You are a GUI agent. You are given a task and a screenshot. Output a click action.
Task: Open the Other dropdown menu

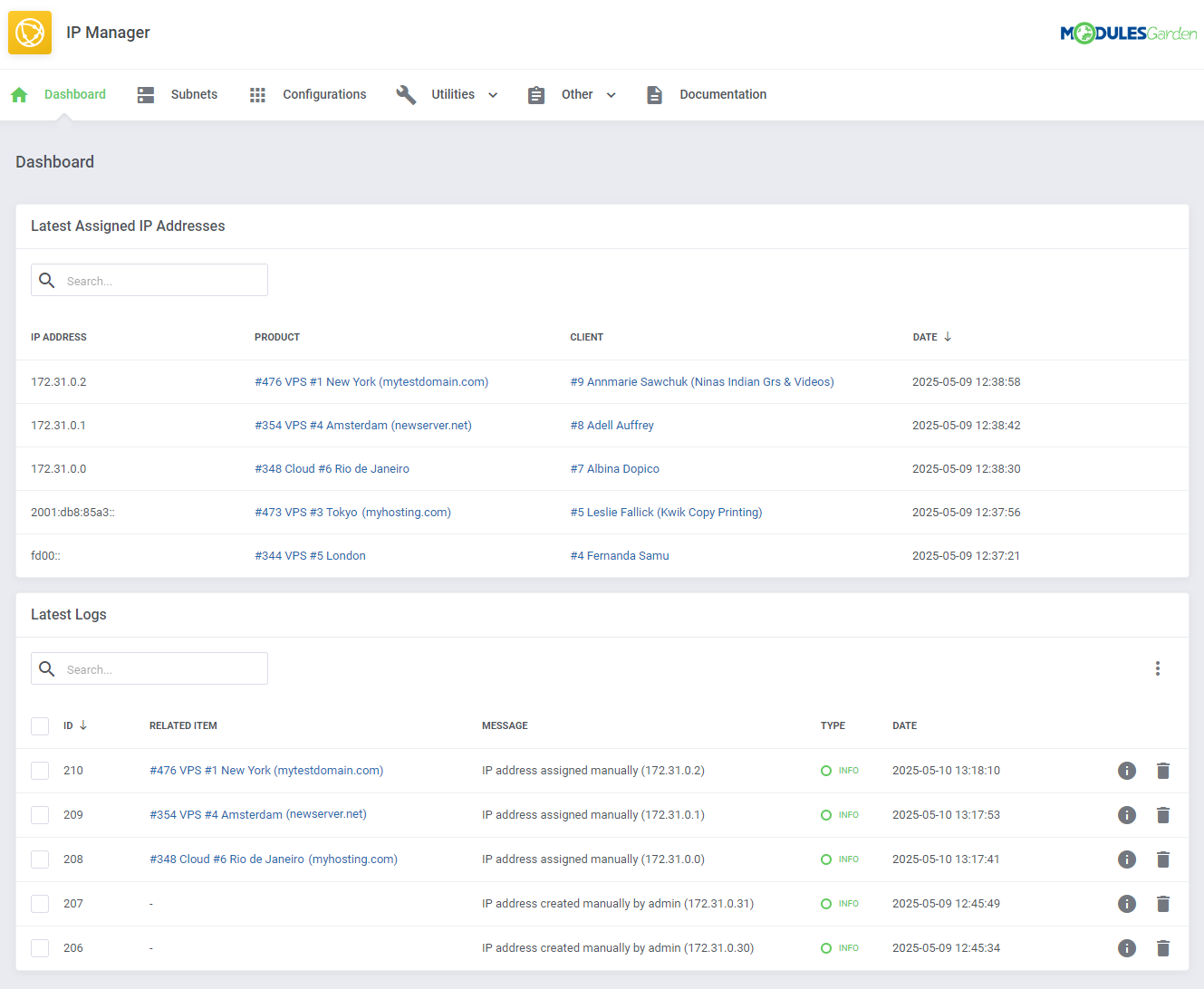(x=611, y=94)
